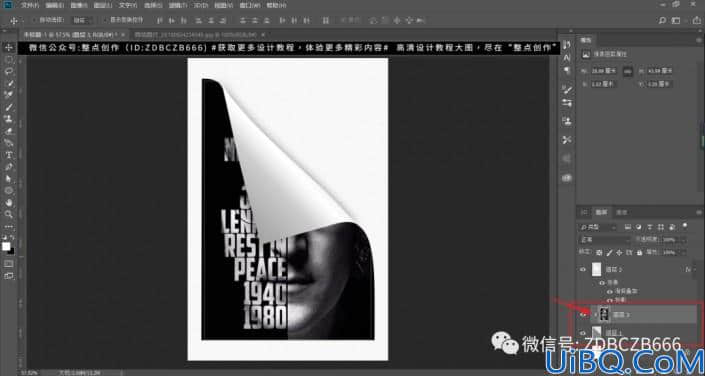This screenshot has width=705, height=376.
Task: Click the swap foreground/background colors icon
Action: coord(12,237)
